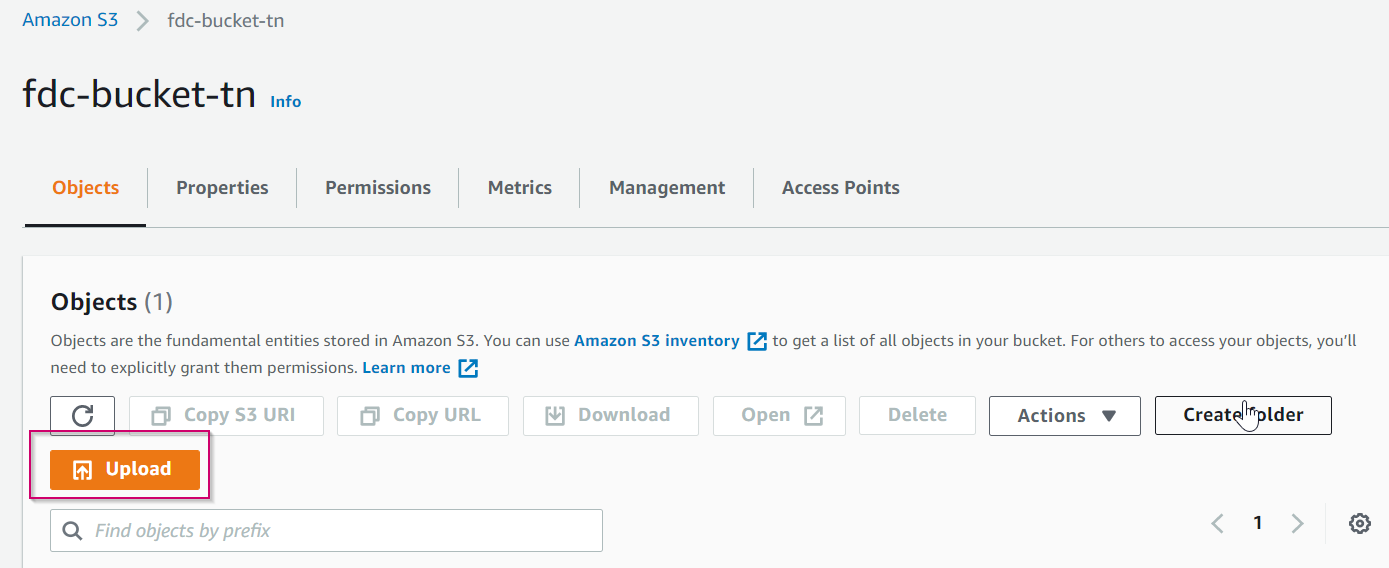This screenshot has height=568, width=1389.
Task: Open the Management tab
Action: pos(667,188)
